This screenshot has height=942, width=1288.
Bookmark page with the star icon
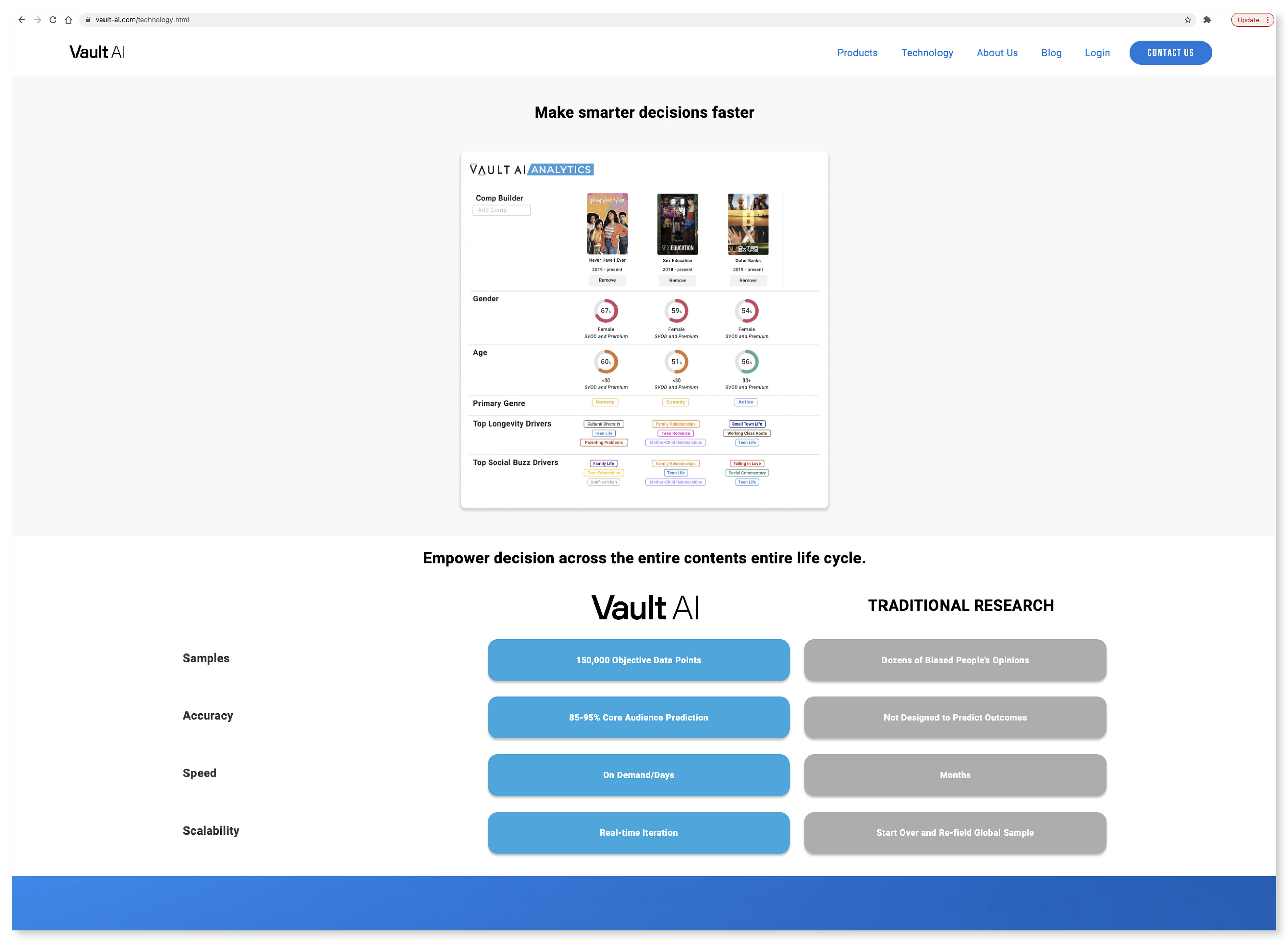(1187, 20)
